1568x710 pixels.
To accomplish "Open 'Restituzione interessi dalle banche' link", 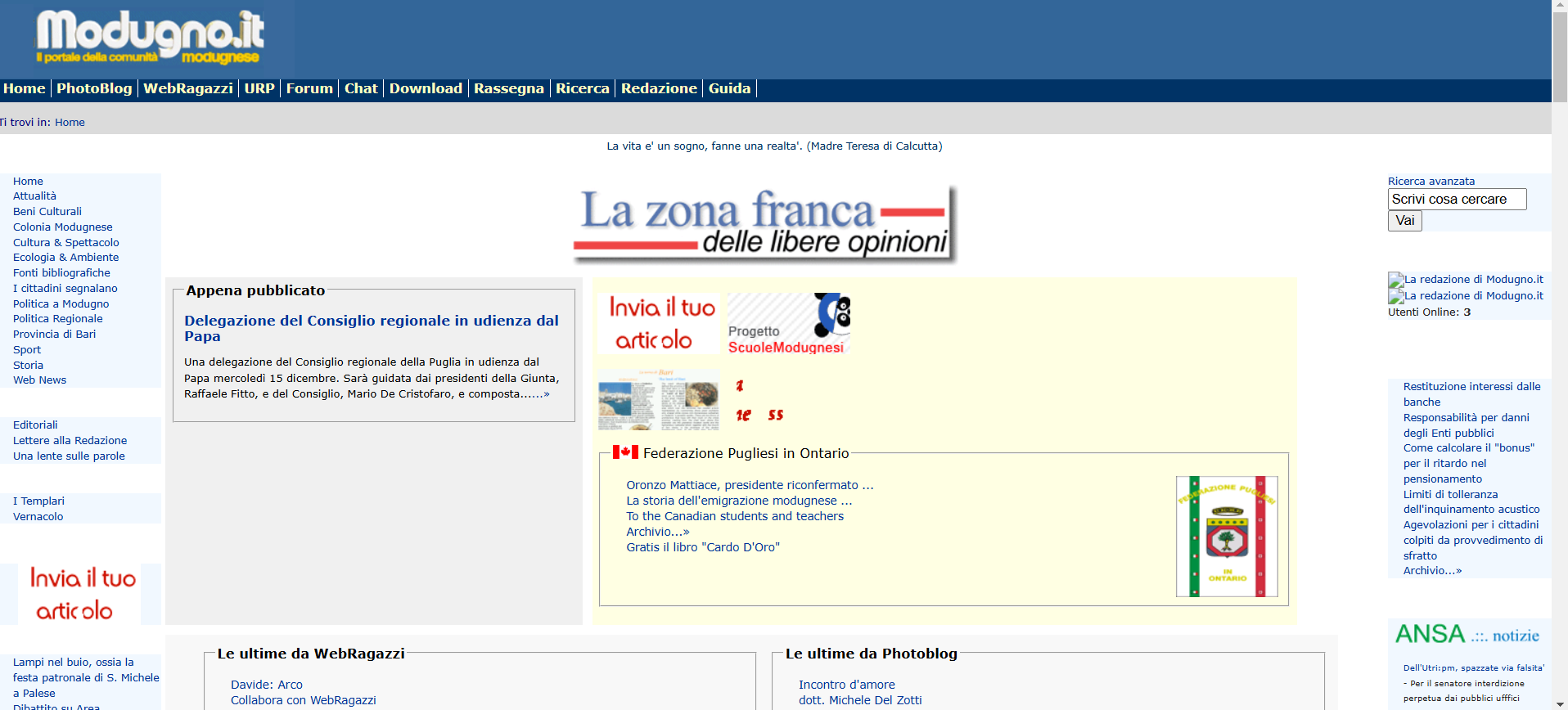I will pyautogui.click(x=1471, y=394).
